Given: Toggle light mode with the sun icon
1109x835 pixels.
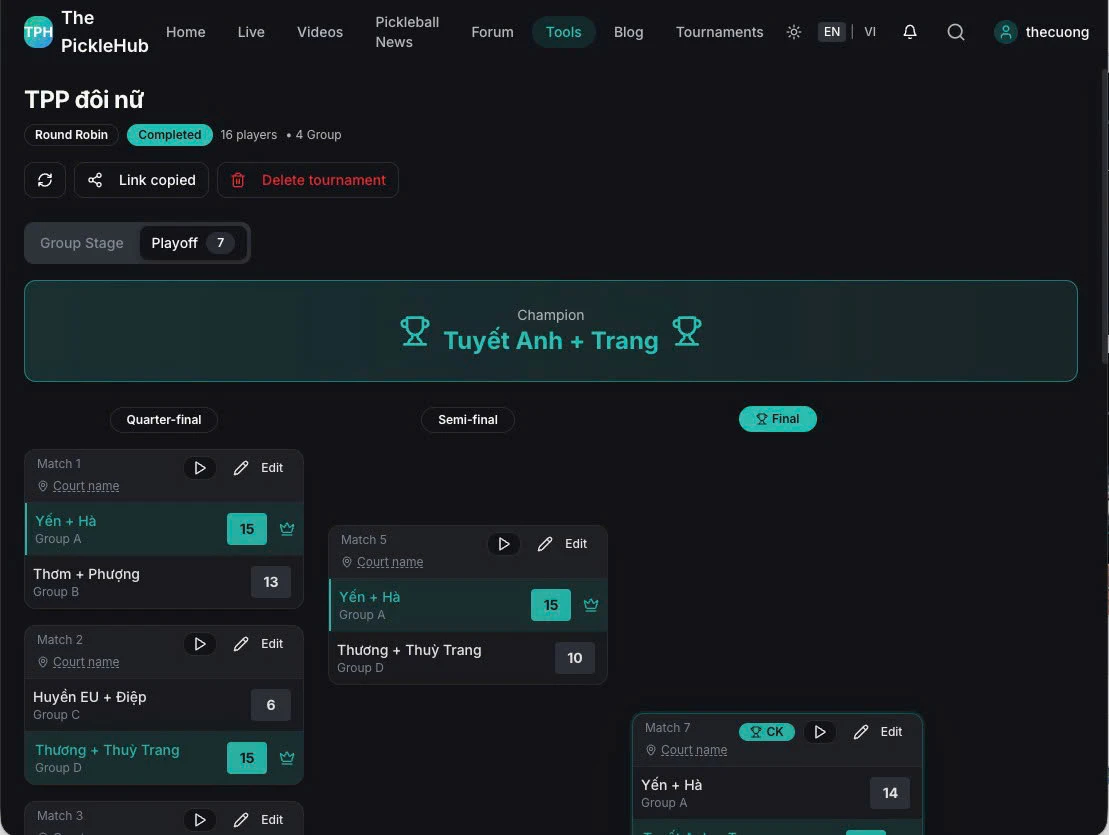Looking at the screenshot, I should pyautogui.click(x=793, y=32).
